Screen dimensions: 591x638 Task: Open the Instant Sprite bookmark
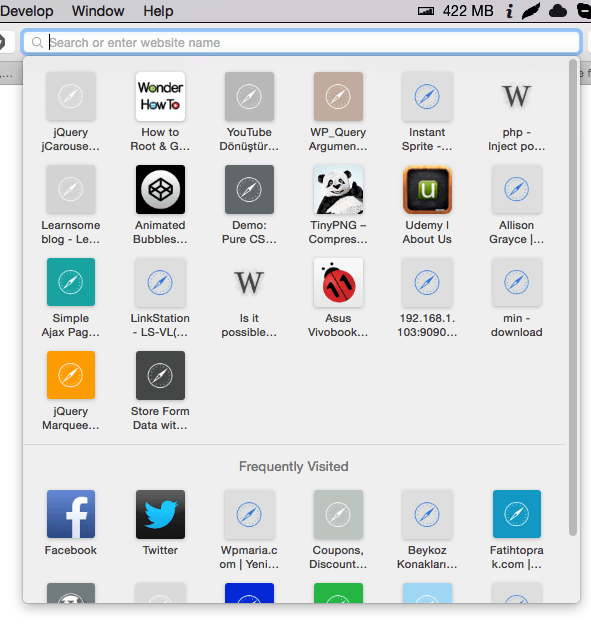(427, 96)
